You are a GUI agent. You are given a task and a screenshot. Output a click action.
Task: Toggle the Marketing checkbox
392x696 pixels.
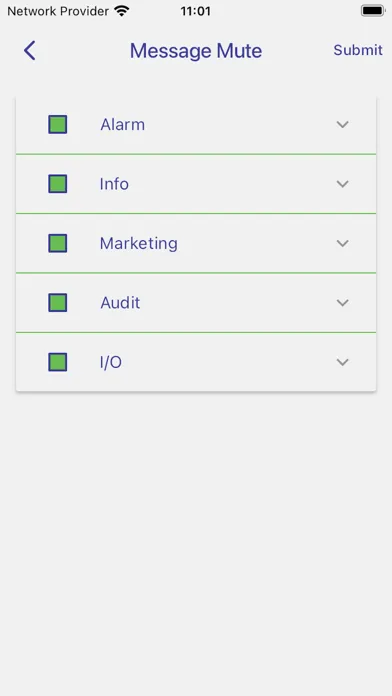58,243
